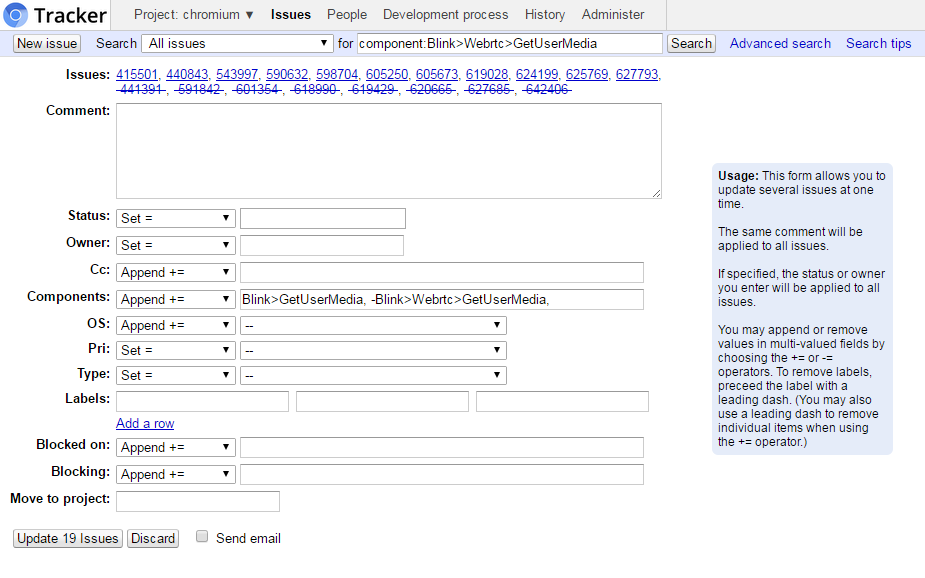The height and width of the screenshot is (578, 925).
Task: Enable the Send email checkbox
Action: 202,537
